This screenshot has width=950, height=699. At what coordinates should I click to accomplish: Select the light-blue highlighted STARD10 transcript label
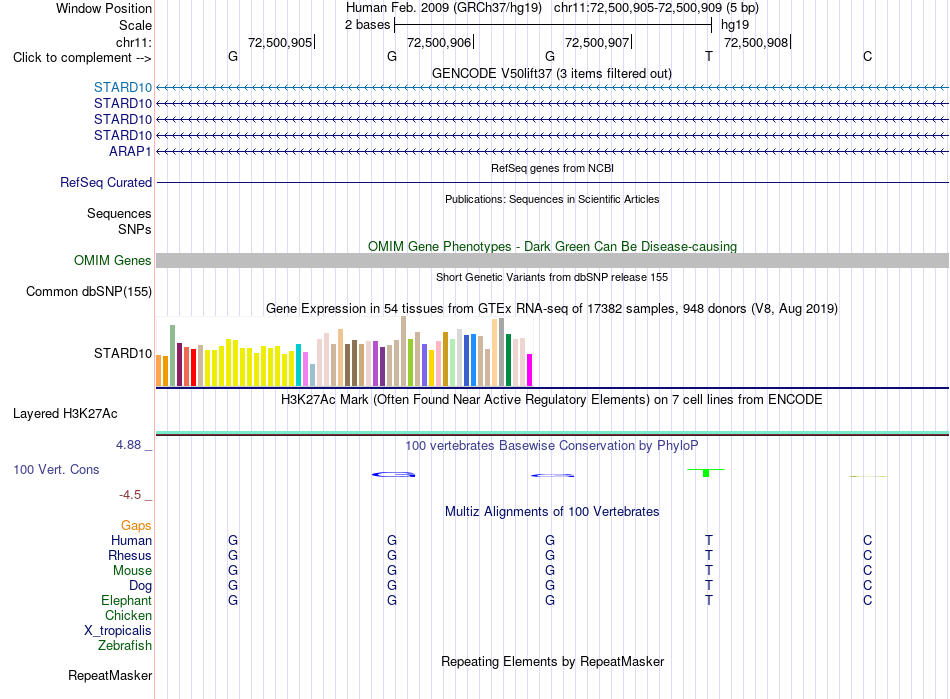coord(123,87)
